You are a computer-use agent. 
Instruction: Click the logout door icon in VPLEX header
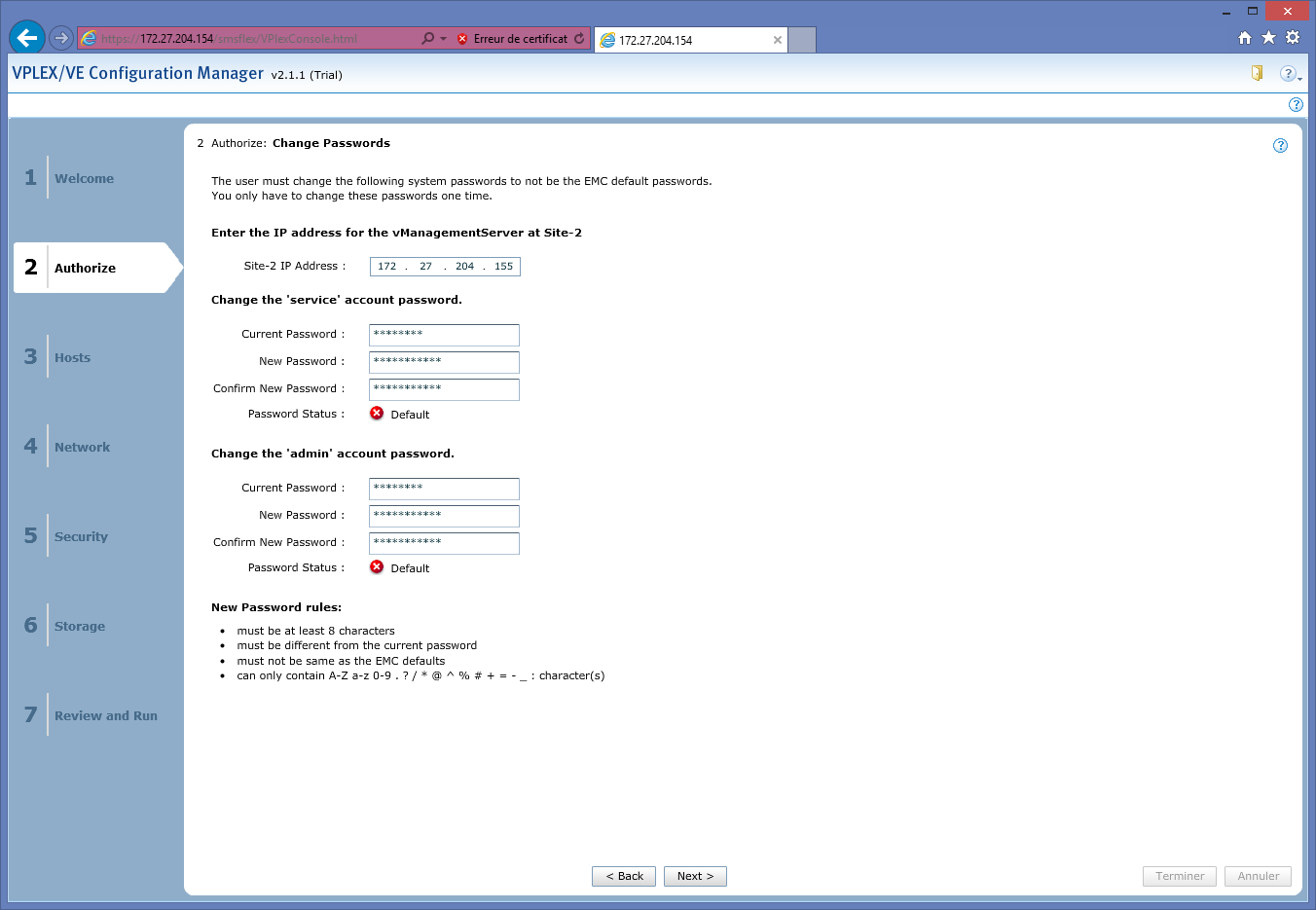click(x=1257, y=73)
